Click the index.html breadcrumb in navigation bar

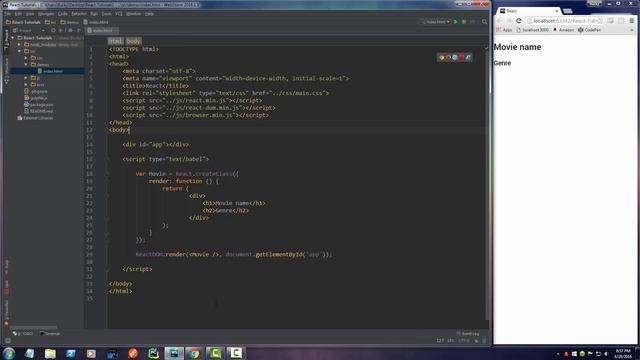tap(96, 22)
